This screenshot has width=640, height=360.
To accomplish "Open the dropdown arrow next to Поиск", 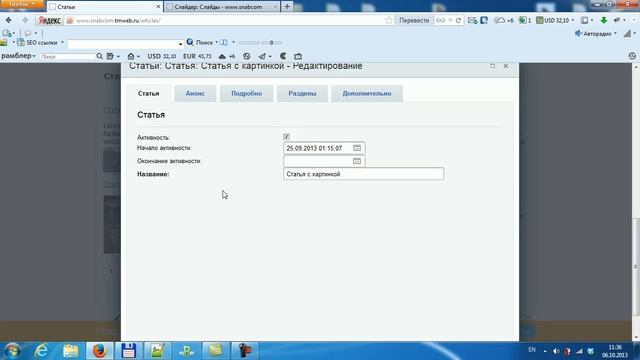I will tap(216, 42).
